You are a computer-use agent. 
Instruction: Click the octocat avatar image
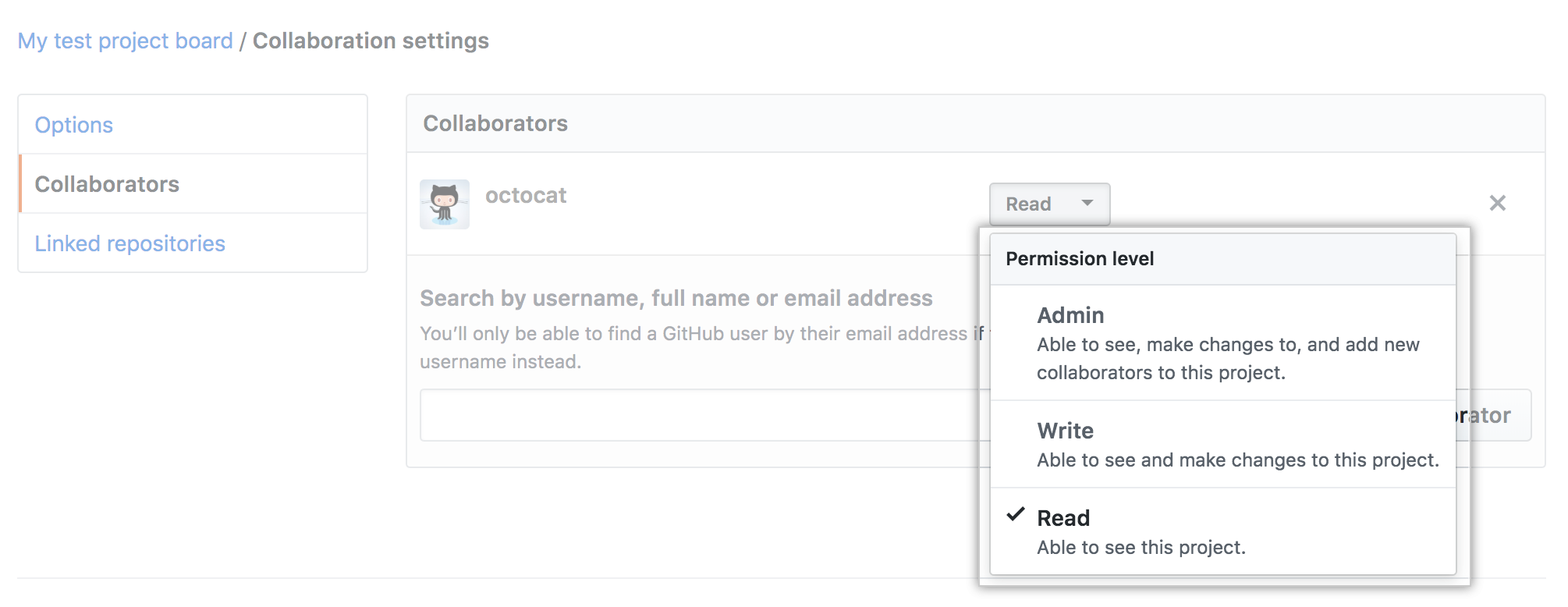444,204
